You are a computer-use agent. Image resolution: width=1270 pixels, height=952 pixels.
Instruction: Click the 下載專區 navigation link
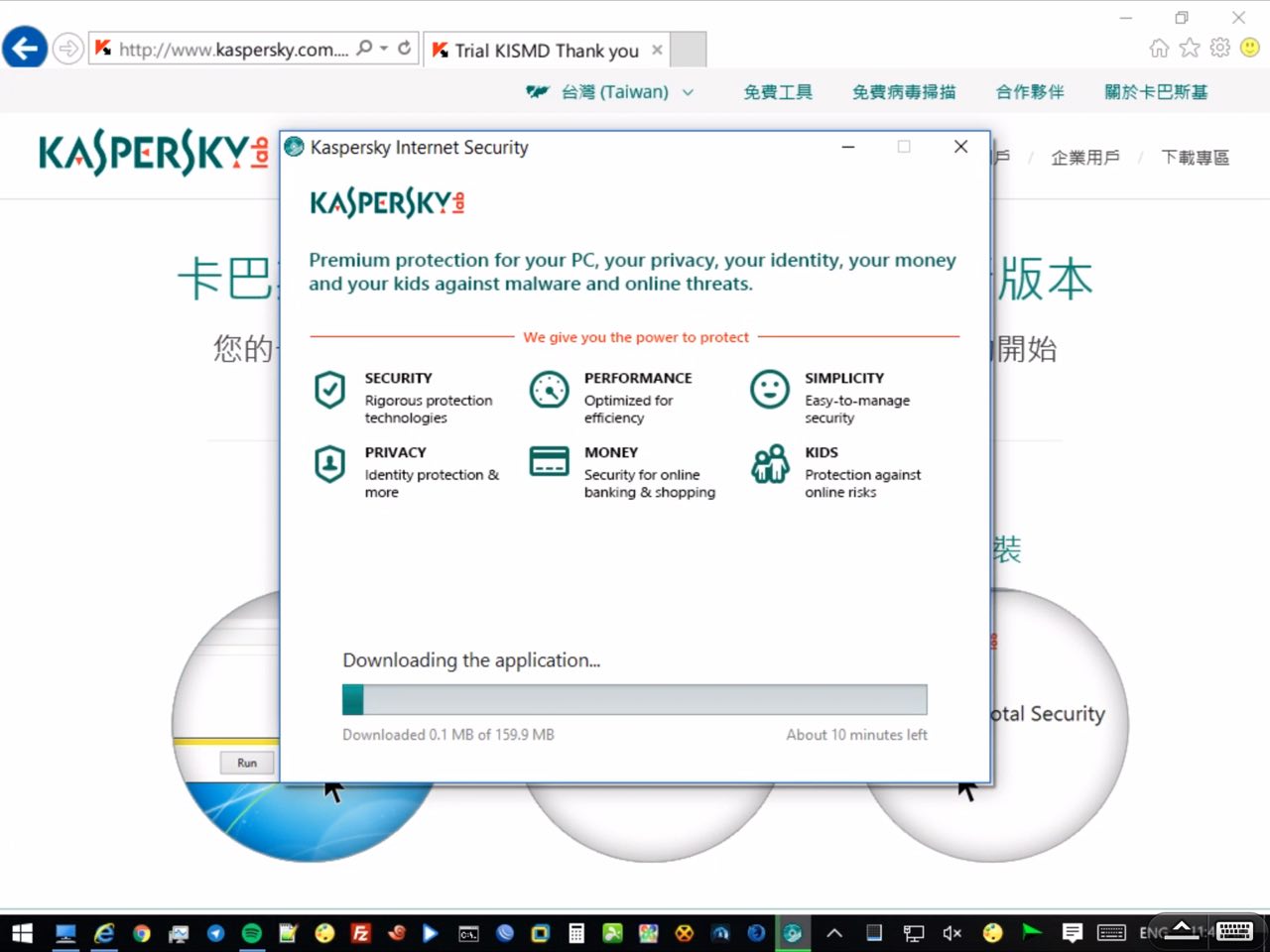pos(1196,158)
